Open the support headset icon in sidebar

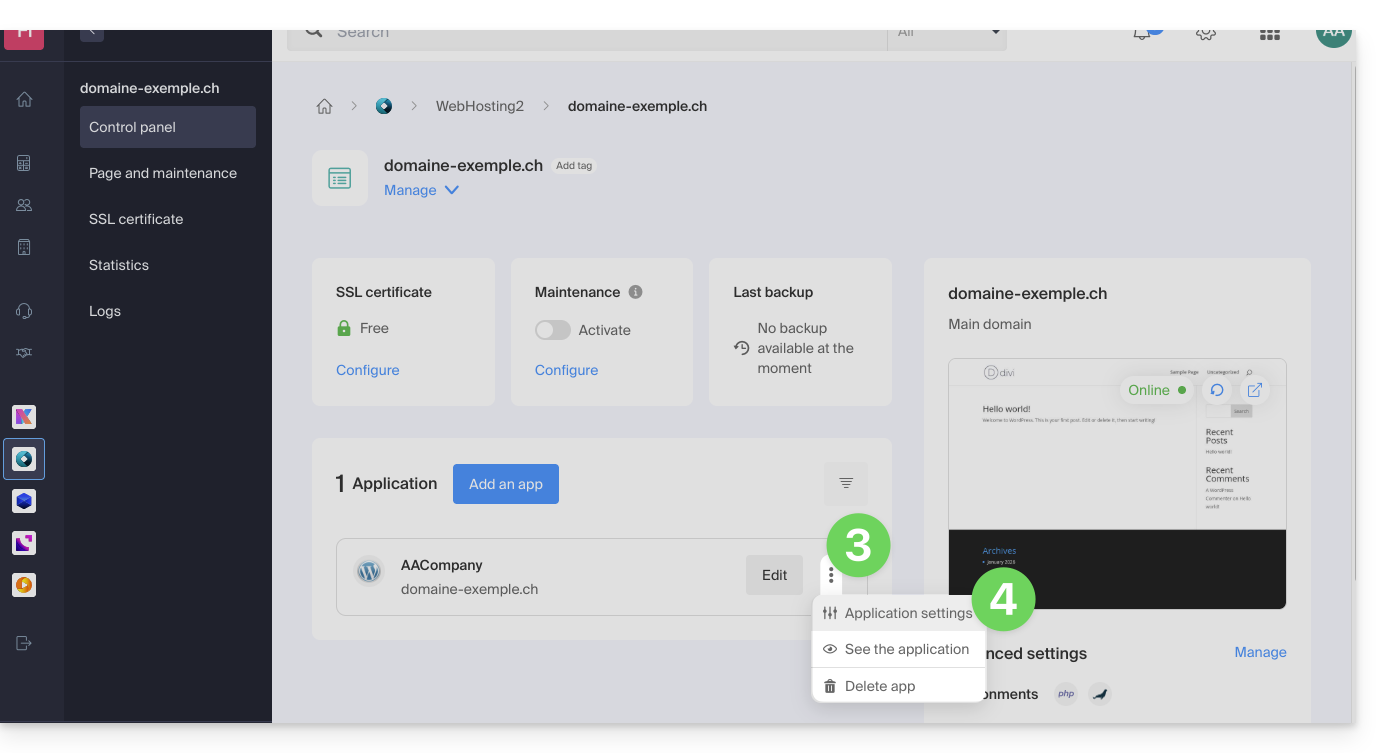25,311
